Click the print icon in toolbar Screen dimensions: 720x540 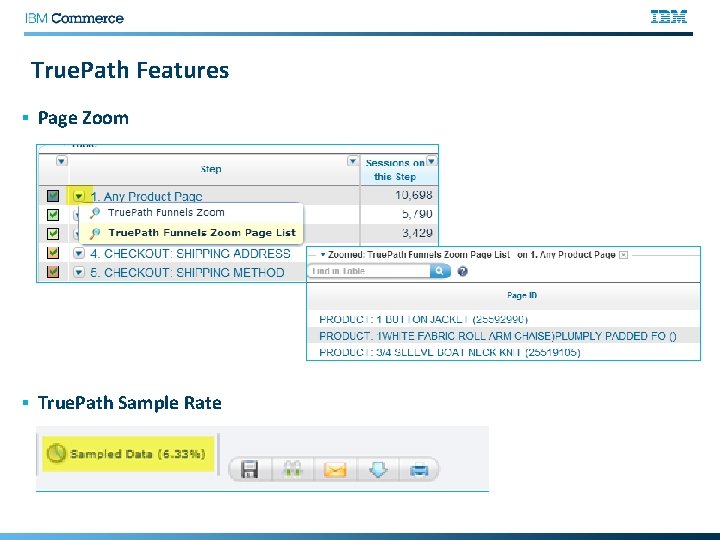[419, 470]
